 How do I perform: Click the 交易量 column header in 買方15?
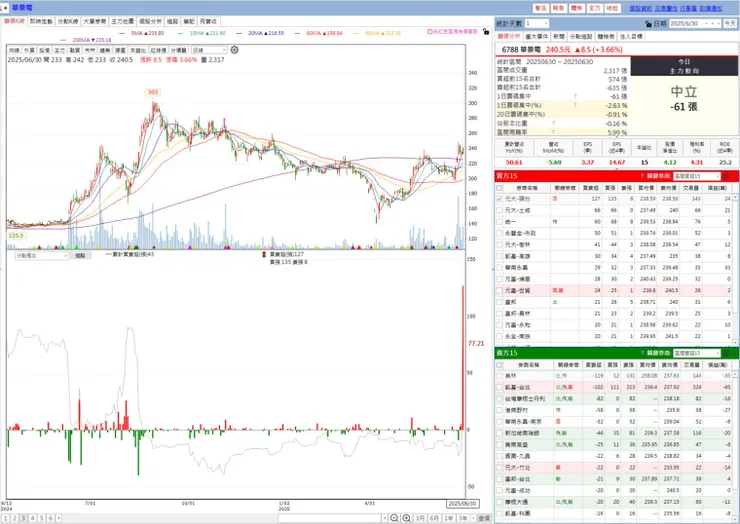click(x=690, y=188)
